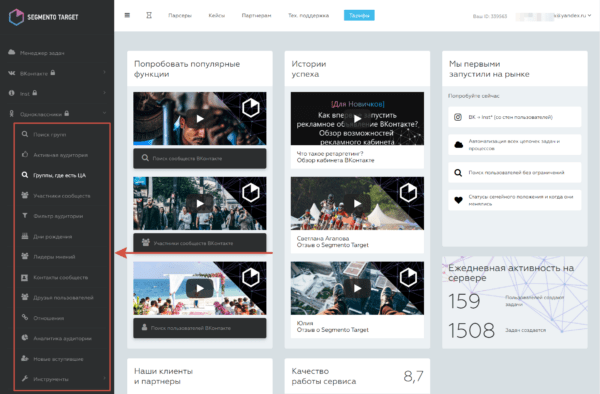Click Участники сообщества ВКонтакте button

point(200,243)
